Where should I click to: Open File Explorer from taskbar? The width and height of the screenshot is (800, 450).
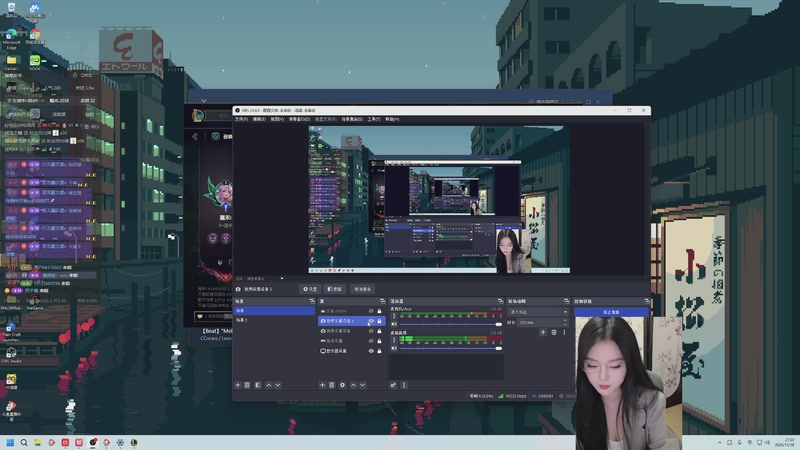coord(37,442)
